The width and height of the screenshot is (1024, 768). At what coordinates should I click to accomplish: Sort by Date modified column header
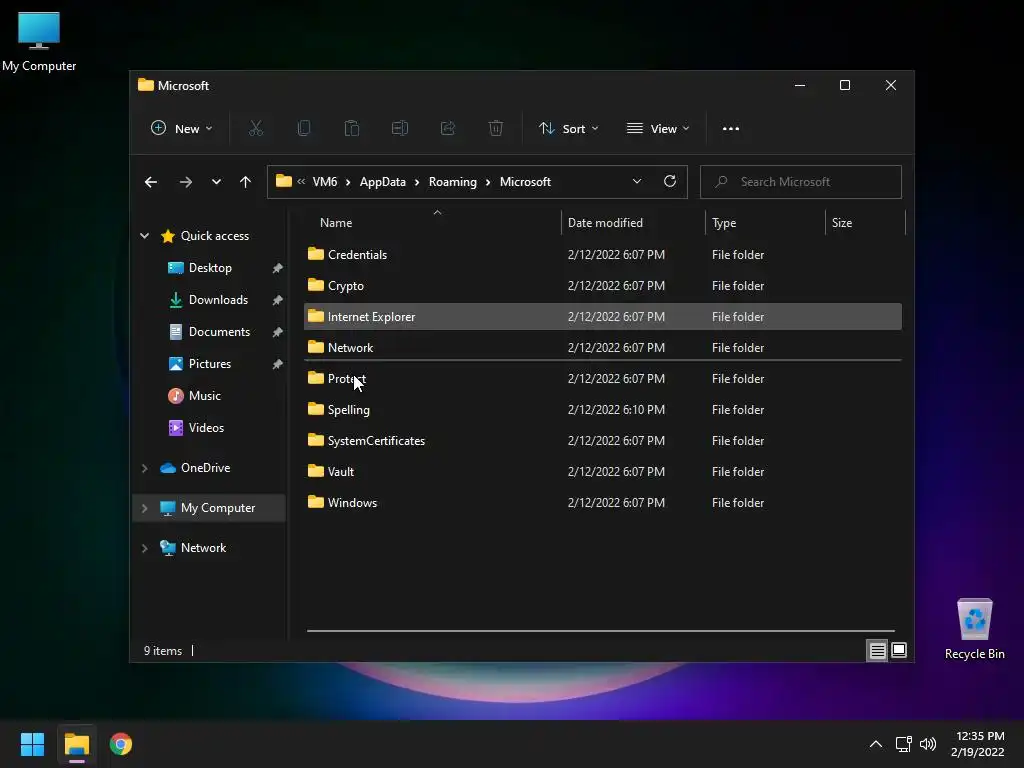point(605,223)
